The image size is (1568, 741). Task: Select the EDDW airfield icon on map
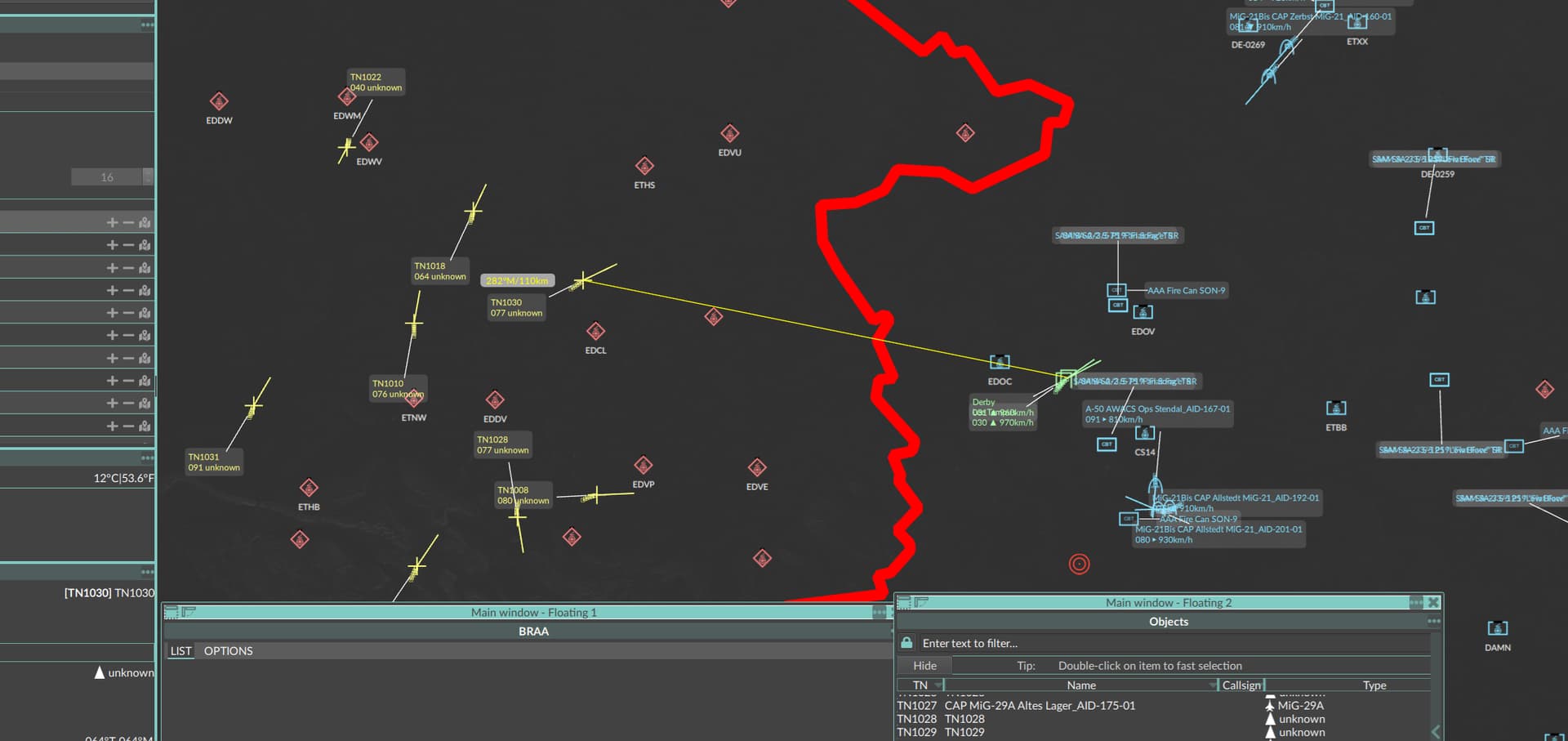[219, 101]
